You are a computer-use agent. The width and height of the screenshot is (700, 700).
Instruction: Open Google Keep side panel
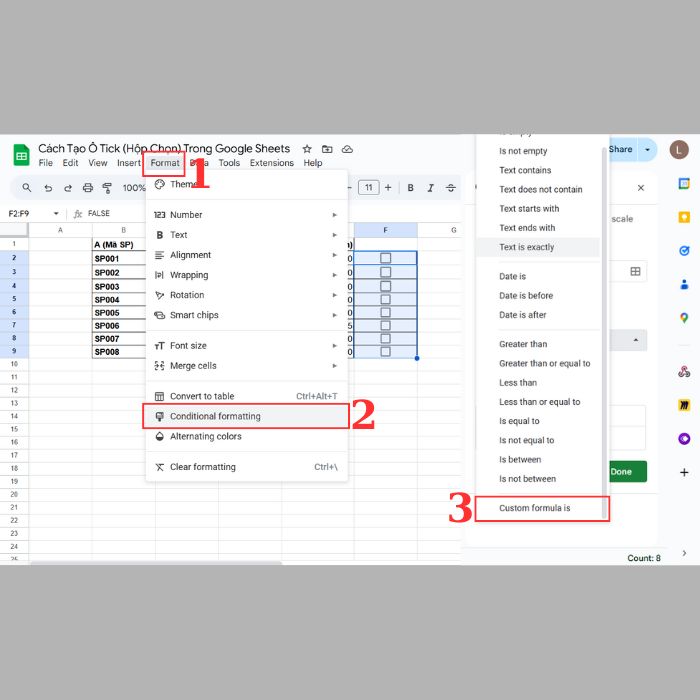pyautogui.click(x=684, y=217)
